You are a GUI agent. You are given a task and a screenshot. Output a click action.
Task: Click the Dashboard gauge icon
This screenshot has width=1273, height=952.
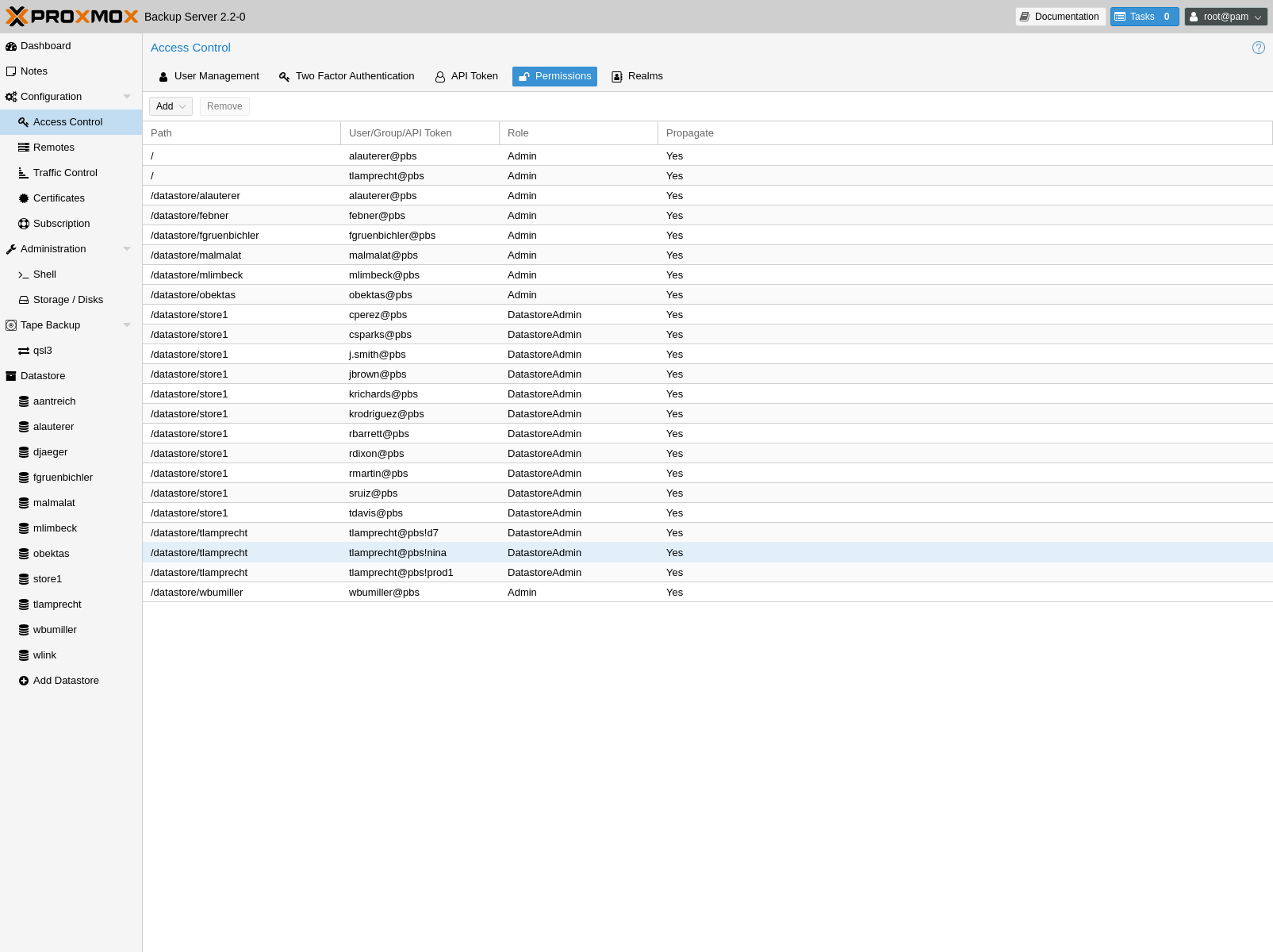(x=11, y=46)
